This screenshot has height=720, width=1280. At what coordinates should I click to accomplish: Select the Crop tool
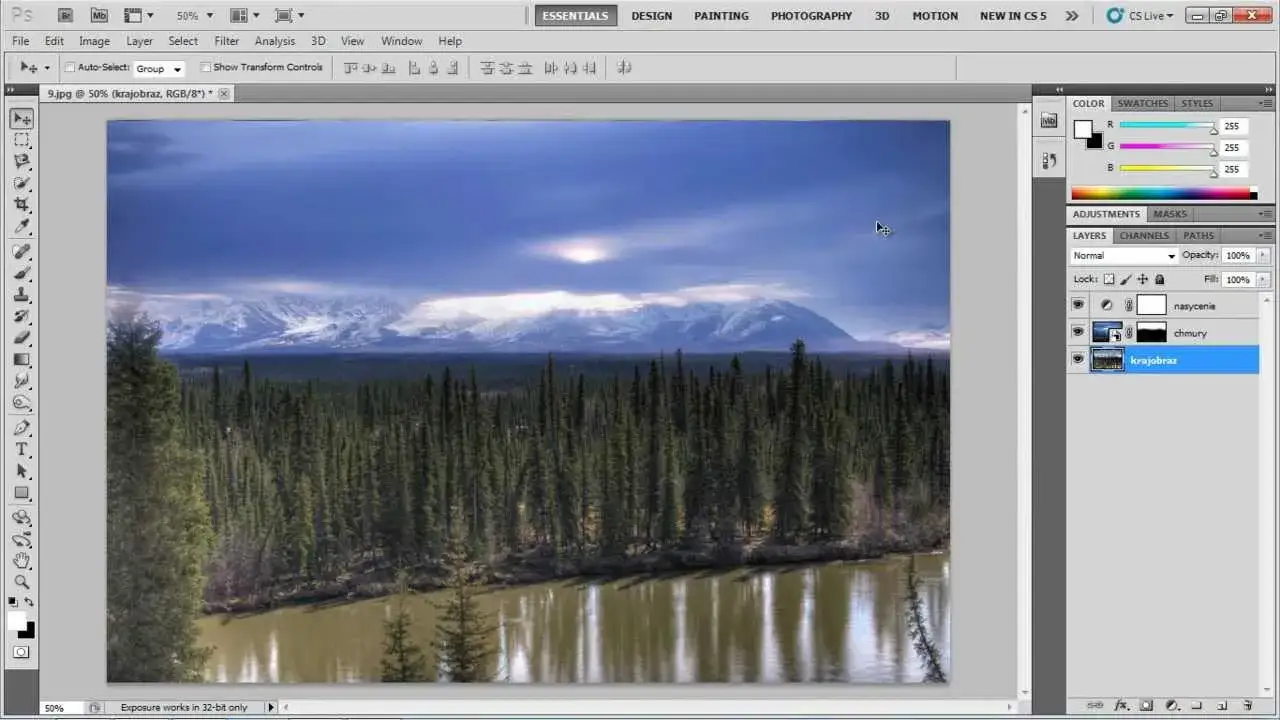click(x=21, y=204)
